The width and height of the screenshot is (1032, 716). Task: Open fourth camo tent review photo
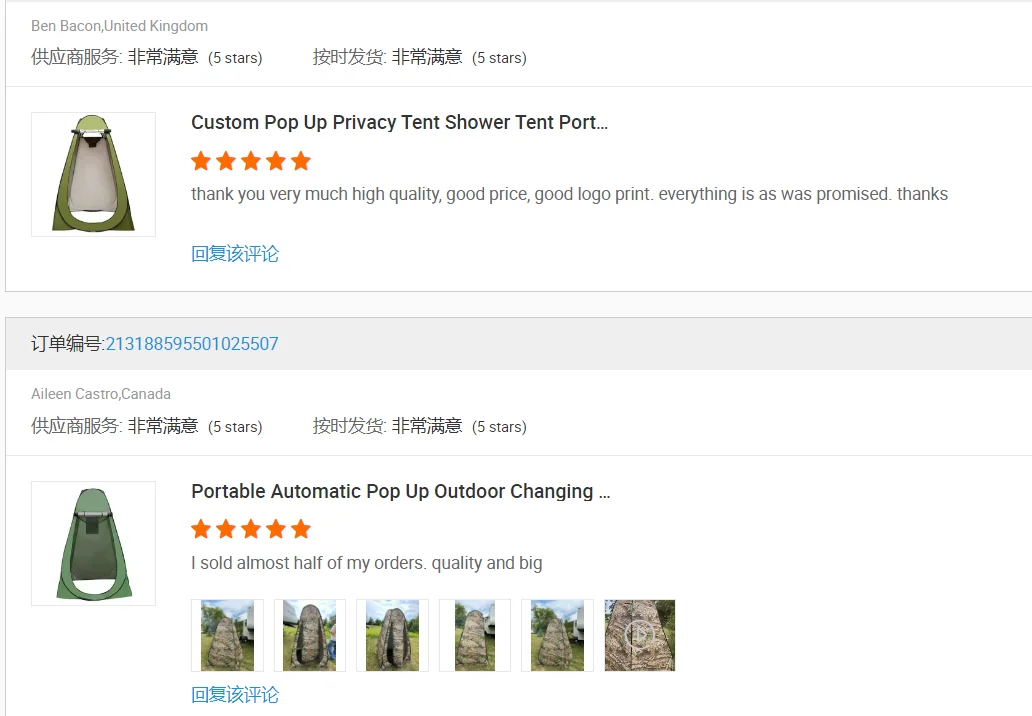475,635
